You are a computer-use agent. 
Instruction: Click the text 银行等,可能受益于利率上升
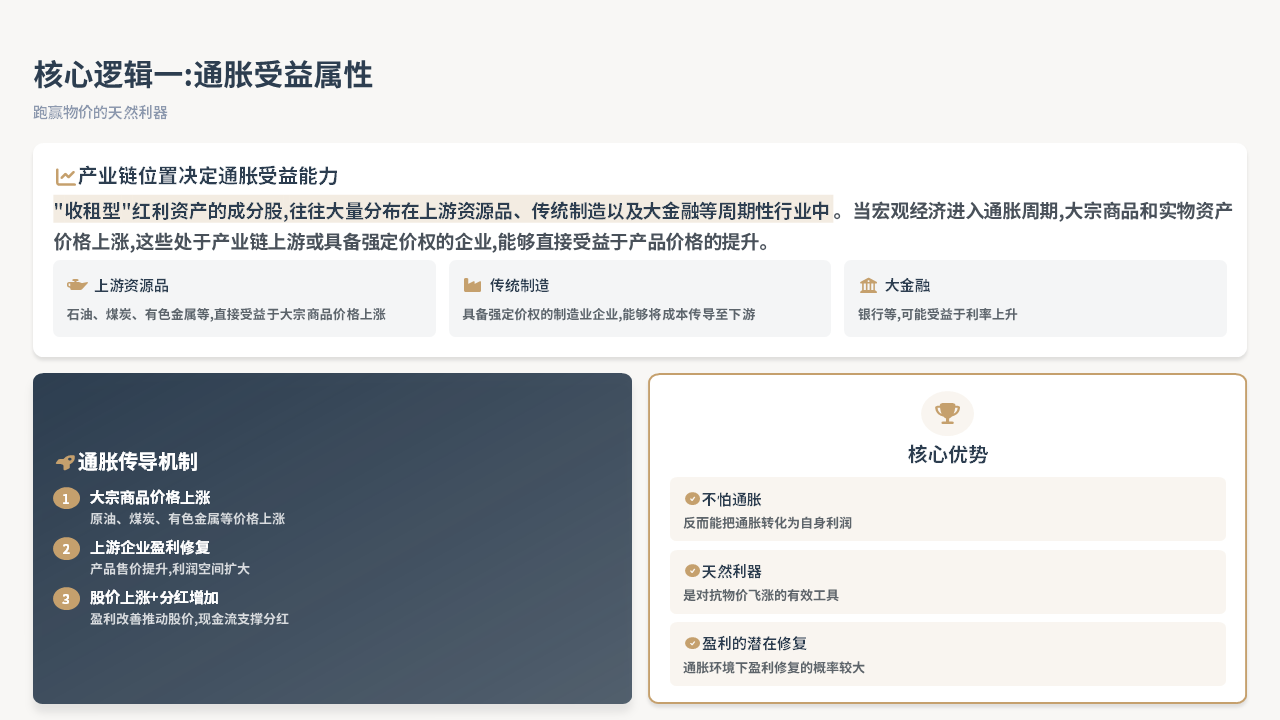(937, 314)
